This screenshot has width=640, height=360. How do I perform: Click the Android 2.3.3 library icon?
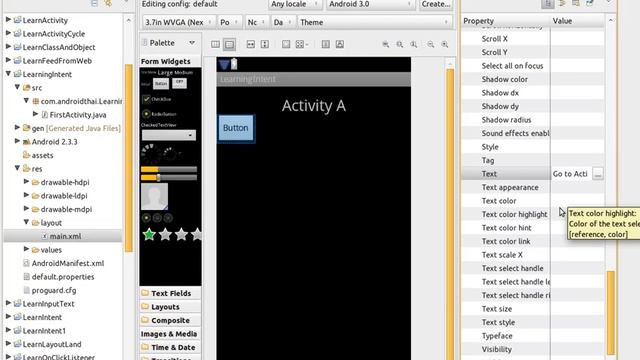(27, 142)
